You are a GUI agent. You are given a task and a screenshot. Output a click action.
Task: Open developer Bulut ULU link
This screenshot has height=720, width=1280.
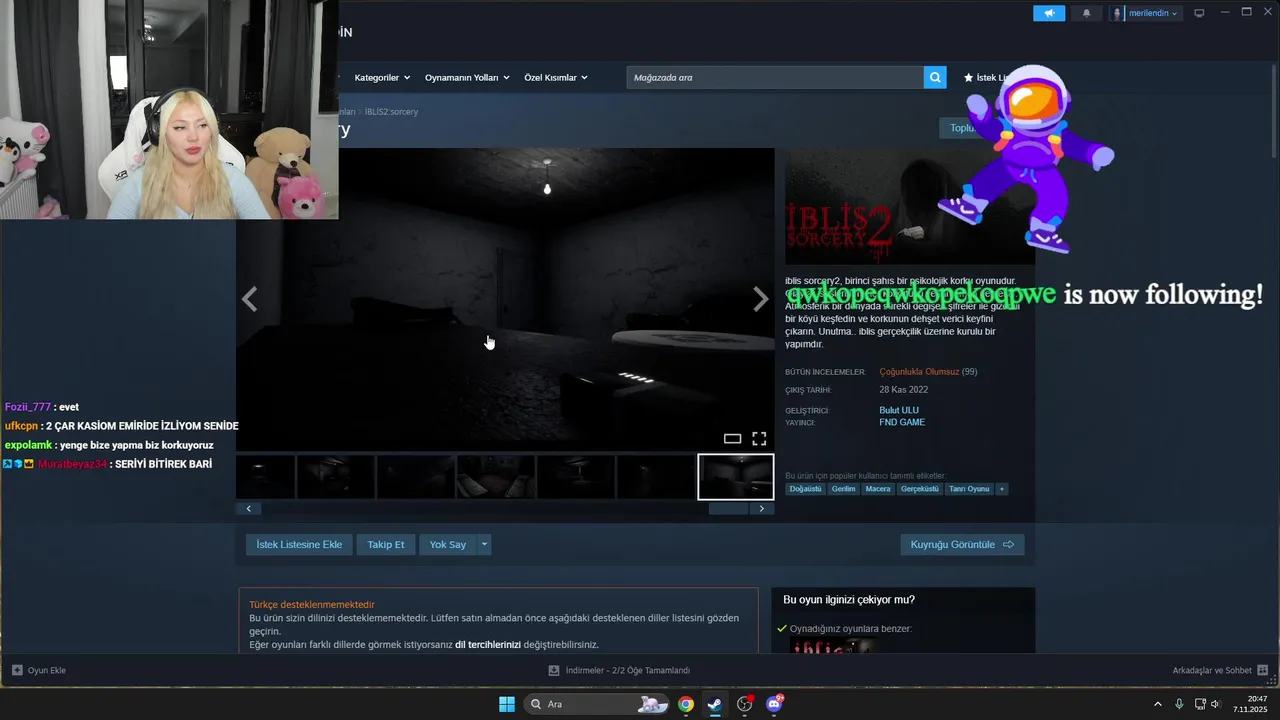899,410
